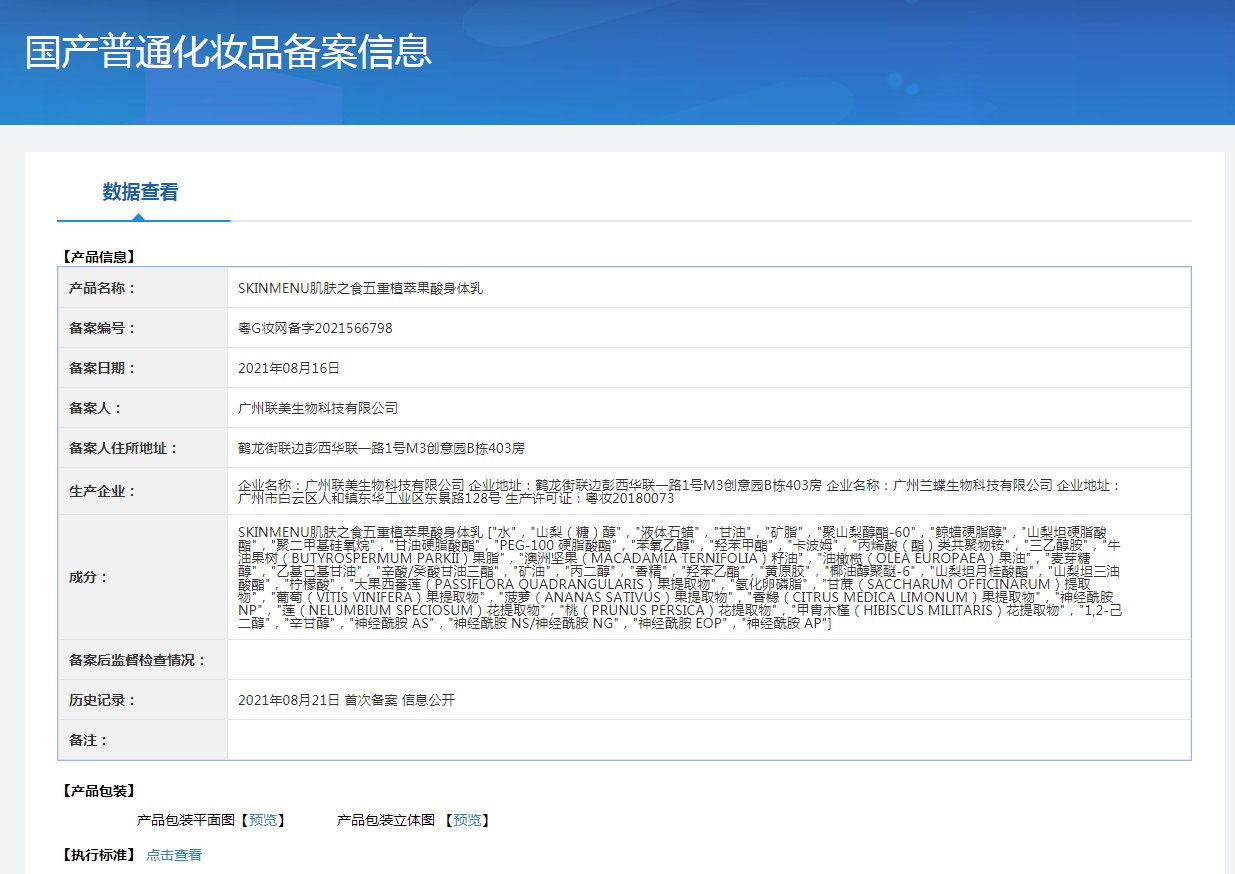This screenshot has width=1235, height=874.
Task: Click the 历史记录 entry dated 2021年08月21日
Action: pyautogui.click(x=346, y=700)
